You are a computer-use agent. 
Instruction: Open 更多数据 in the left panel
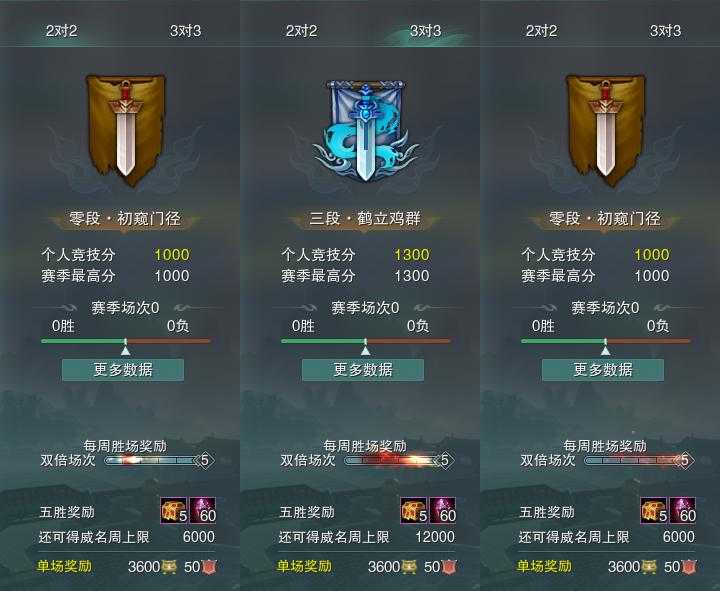pyautogui.click(x=123, y=370)
